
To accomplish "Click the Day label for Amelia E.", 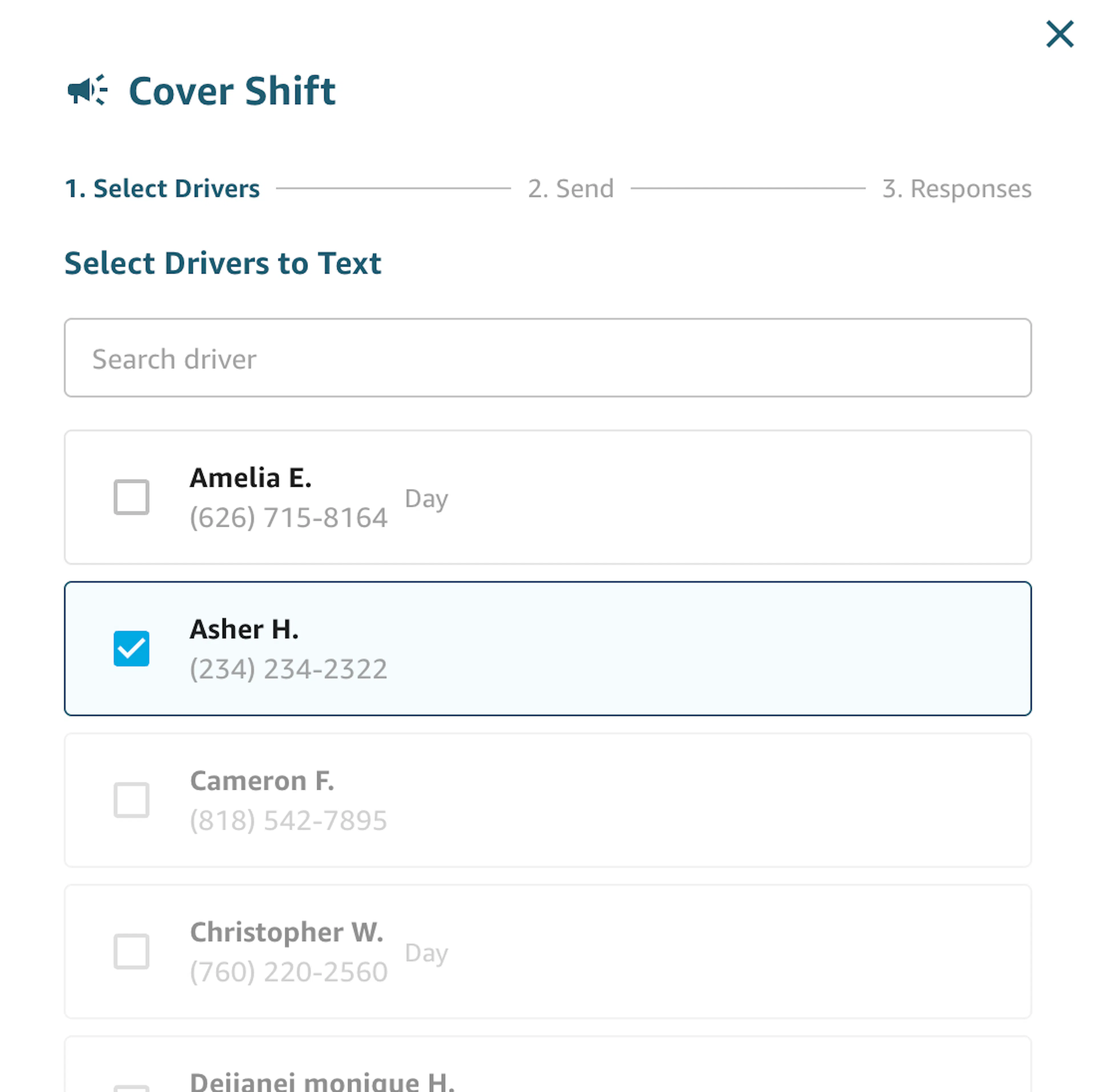I will 427,499.
